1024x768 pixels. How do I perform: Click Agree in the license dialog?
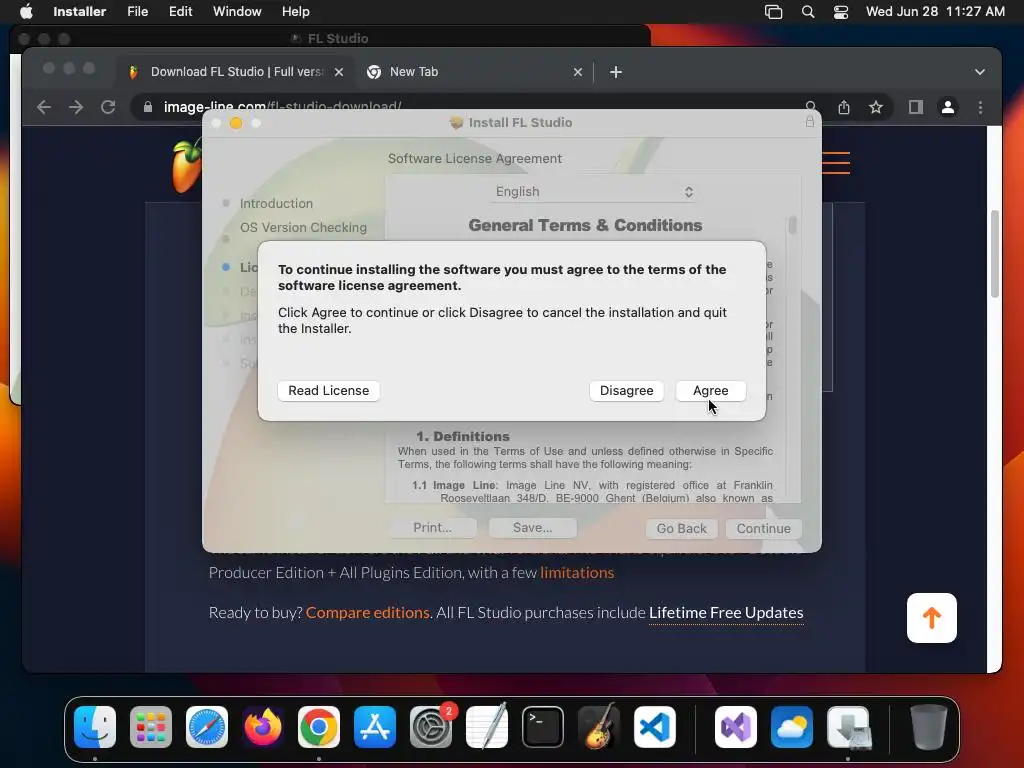(711, 391)
